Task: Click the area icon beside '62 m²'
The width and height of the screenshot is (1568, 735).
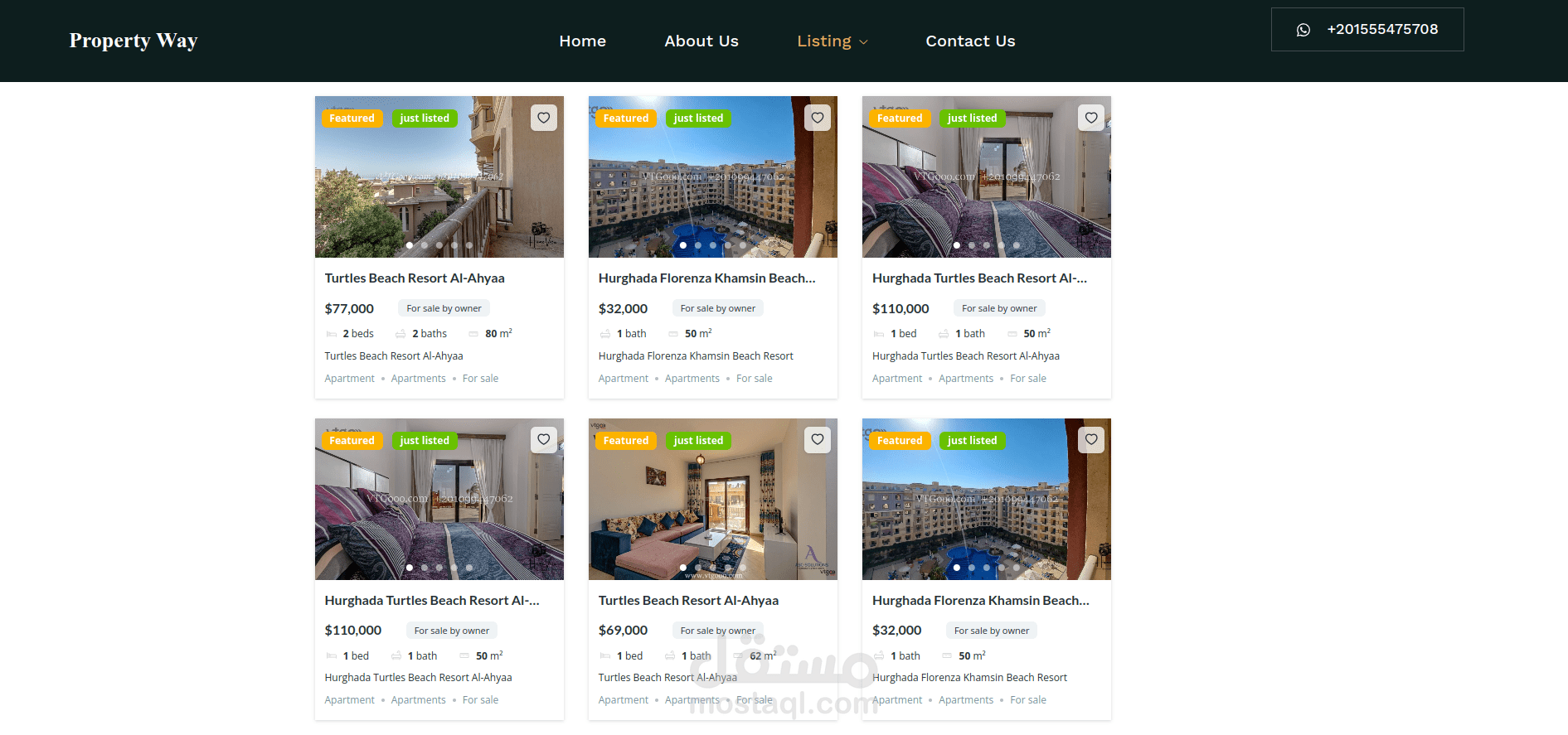Action: click(738, 656)
